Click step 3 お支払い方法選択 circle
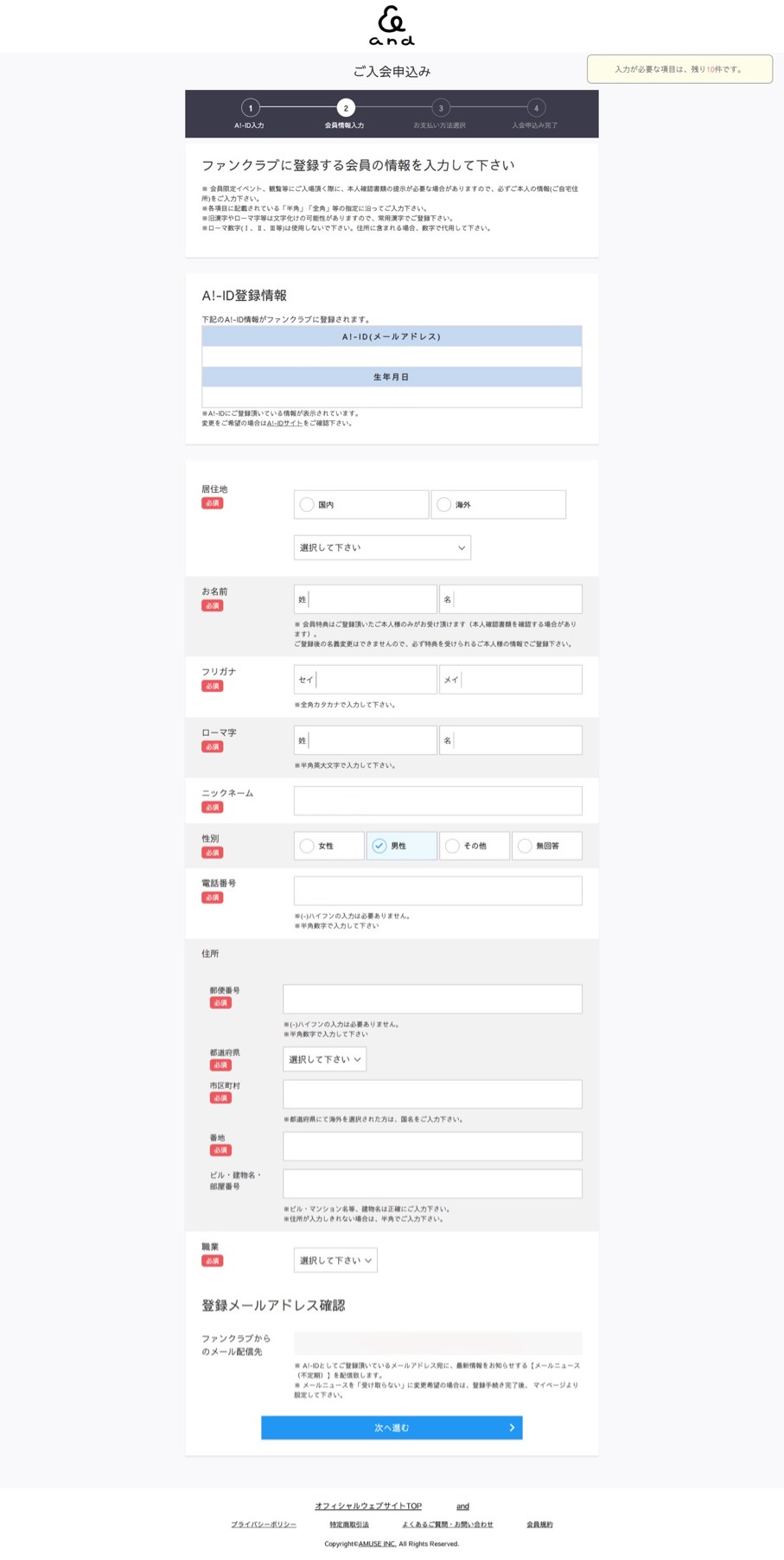 tap(441, 108)
